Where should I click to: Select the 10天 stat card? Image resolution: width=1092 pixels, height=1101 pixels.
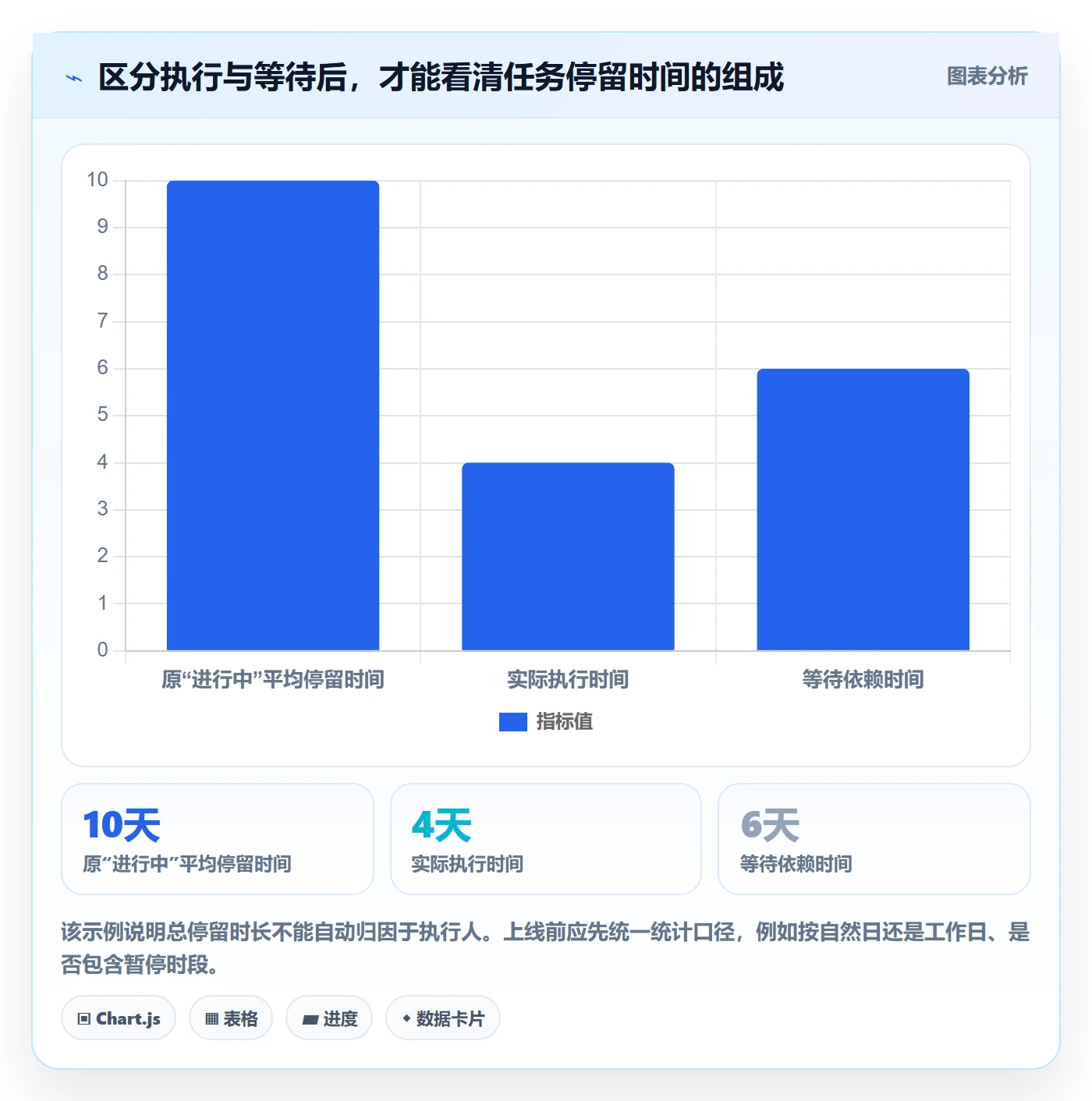[218, 839]
